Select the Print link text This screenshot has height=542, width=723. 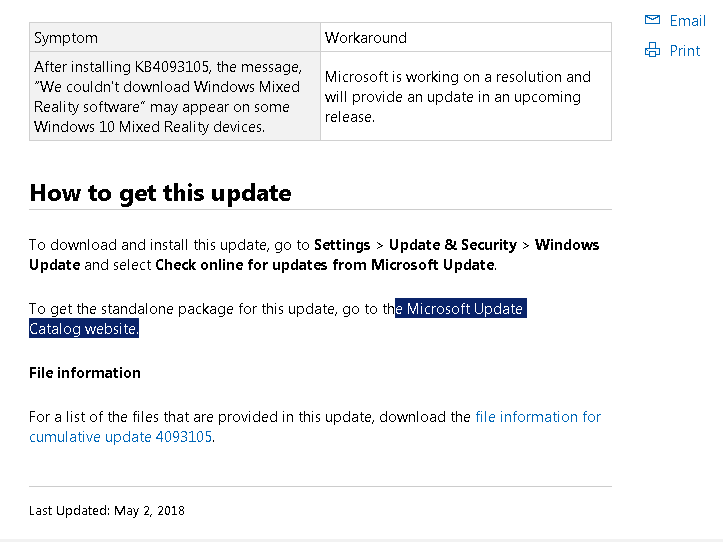point(685,51)
